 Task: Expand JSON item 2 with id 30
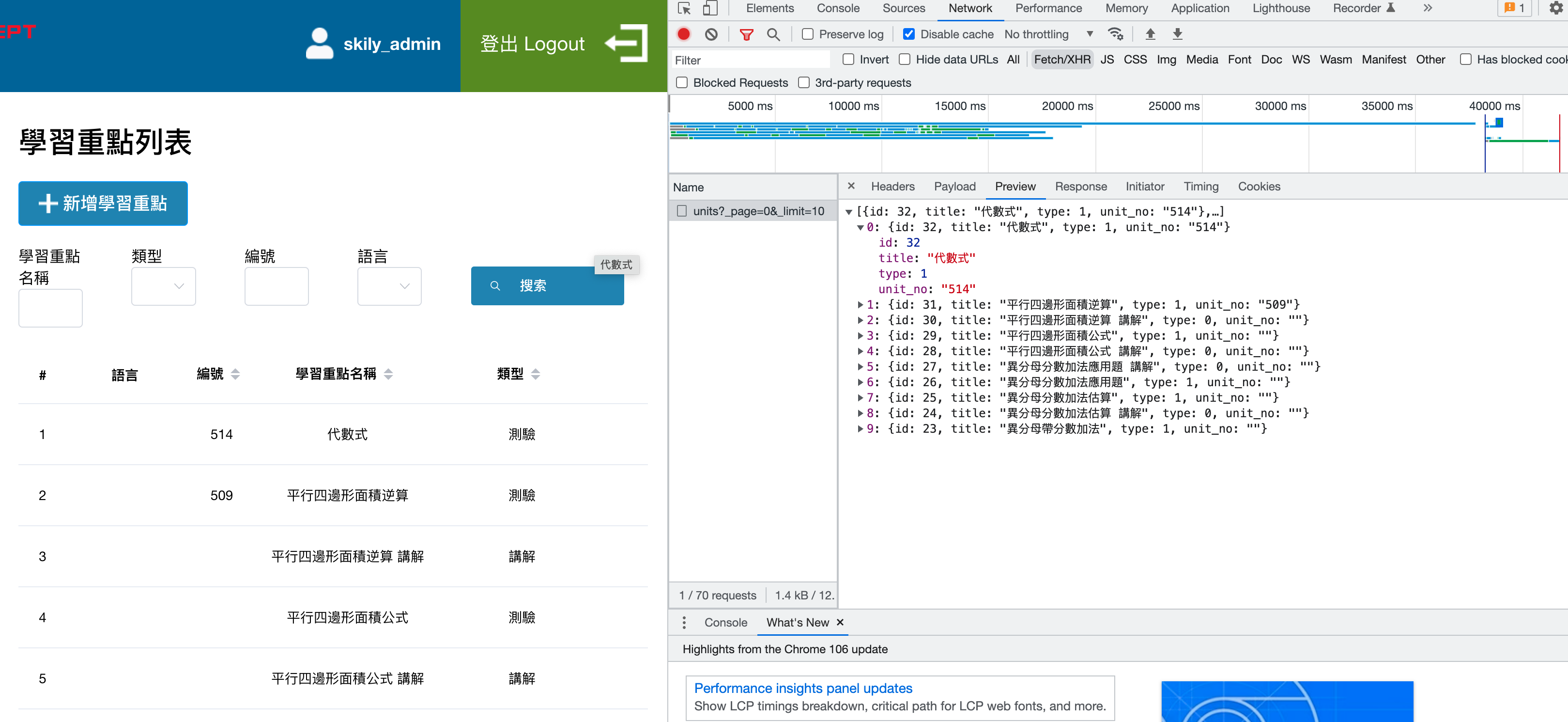tap(860, 320)
